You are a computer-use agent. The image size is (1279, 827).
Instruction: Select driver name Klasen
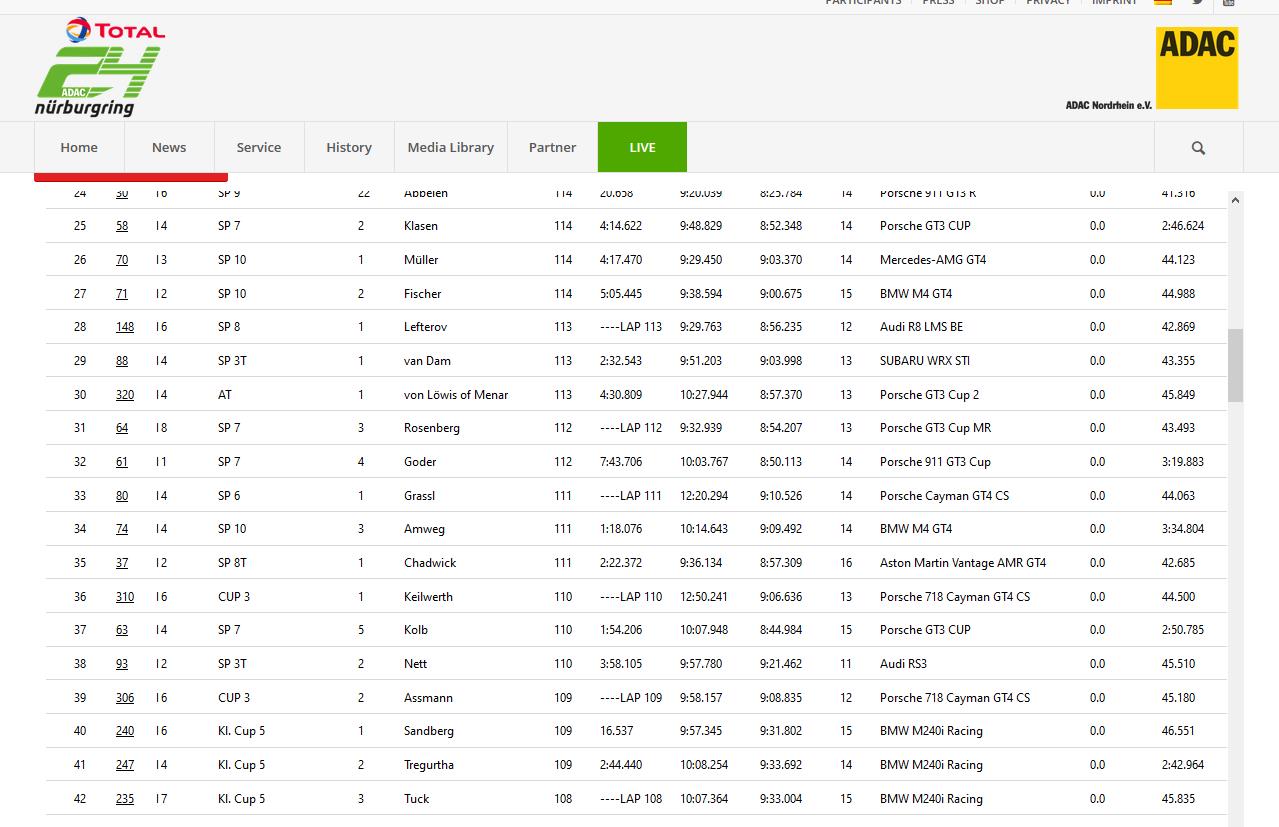tap(421, 226)
